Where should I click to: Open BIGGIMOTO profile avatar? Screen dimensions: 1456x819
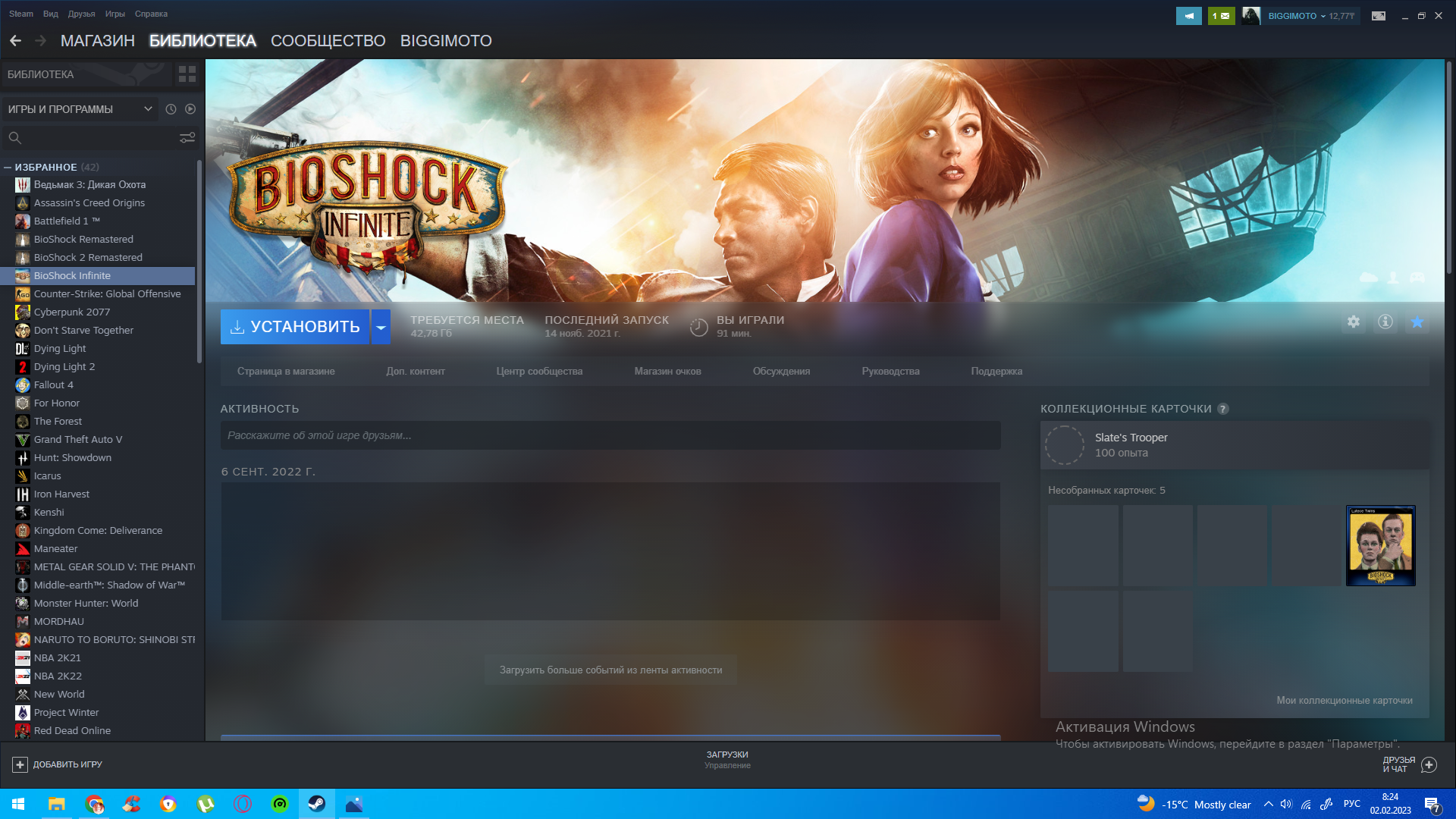click(x=1251, y=16)
